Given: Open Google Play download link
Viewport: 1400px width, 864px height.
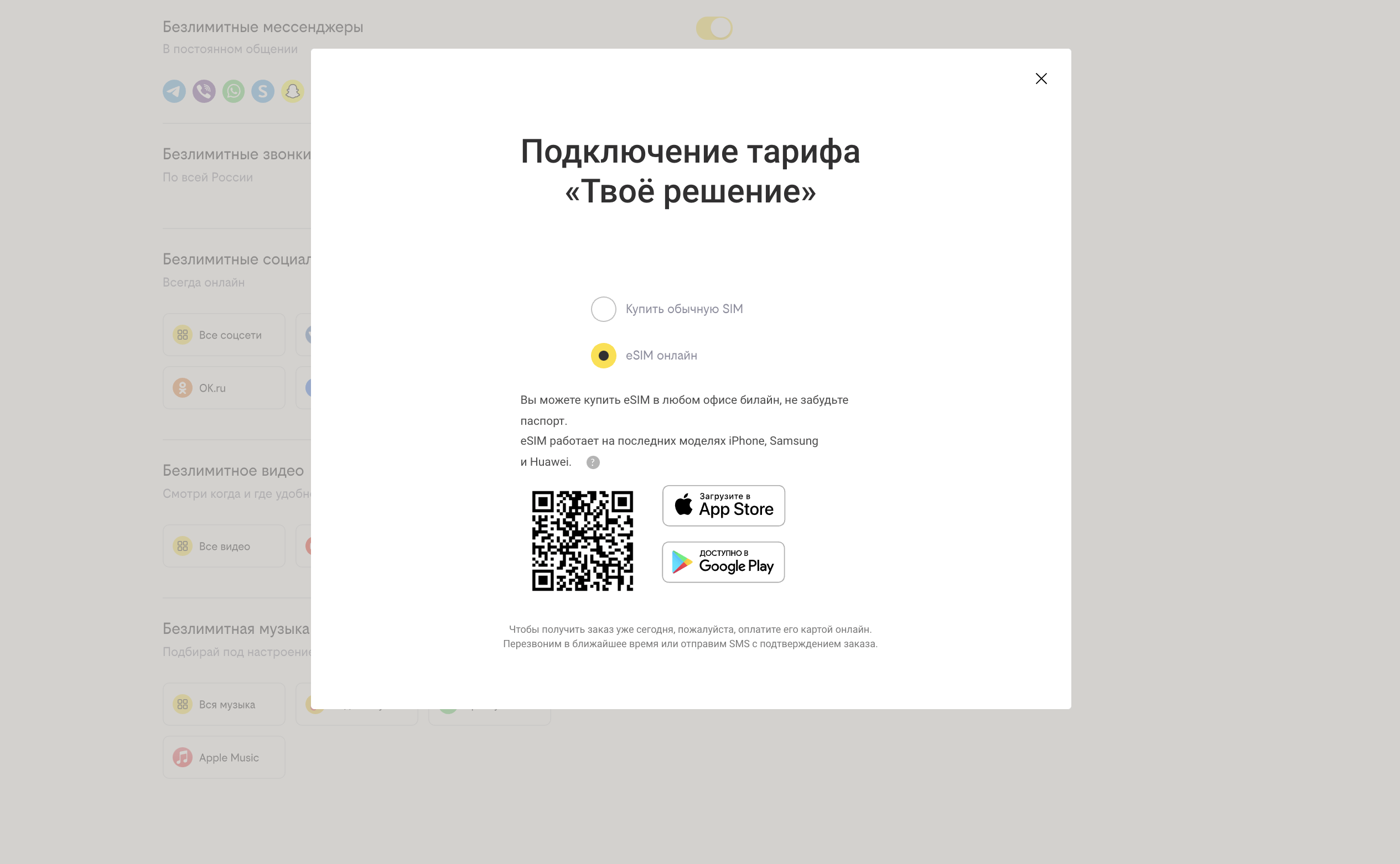Looking at the screenshot, I should click(723, 561).
